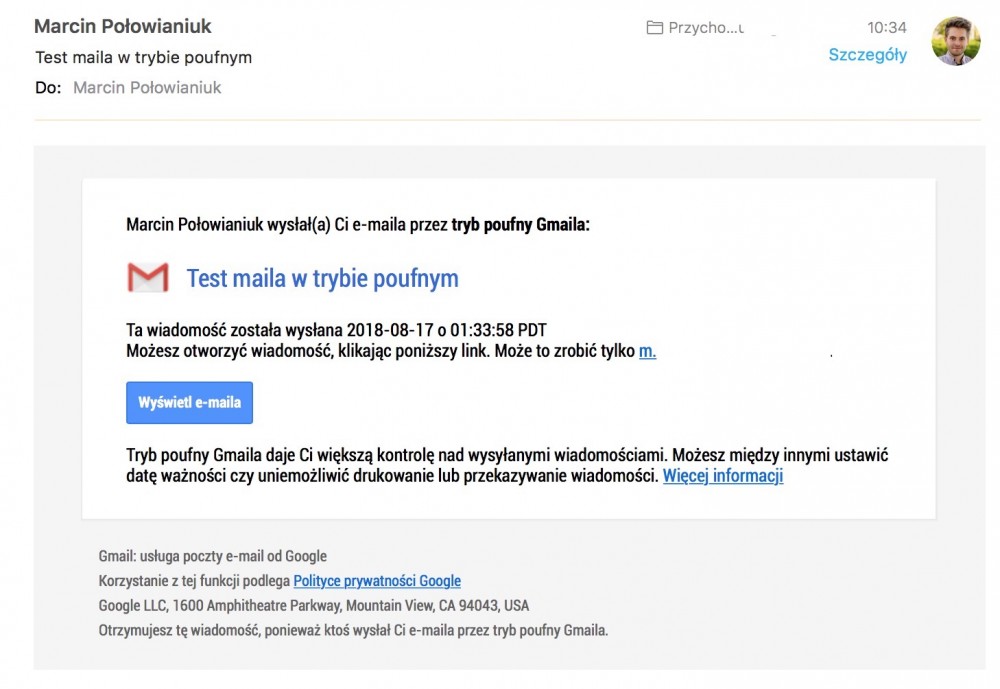This screenshot has height=689, width=1000.
Task: Click the Gmail envelope logo icon
Action: (x=148, y=278)
